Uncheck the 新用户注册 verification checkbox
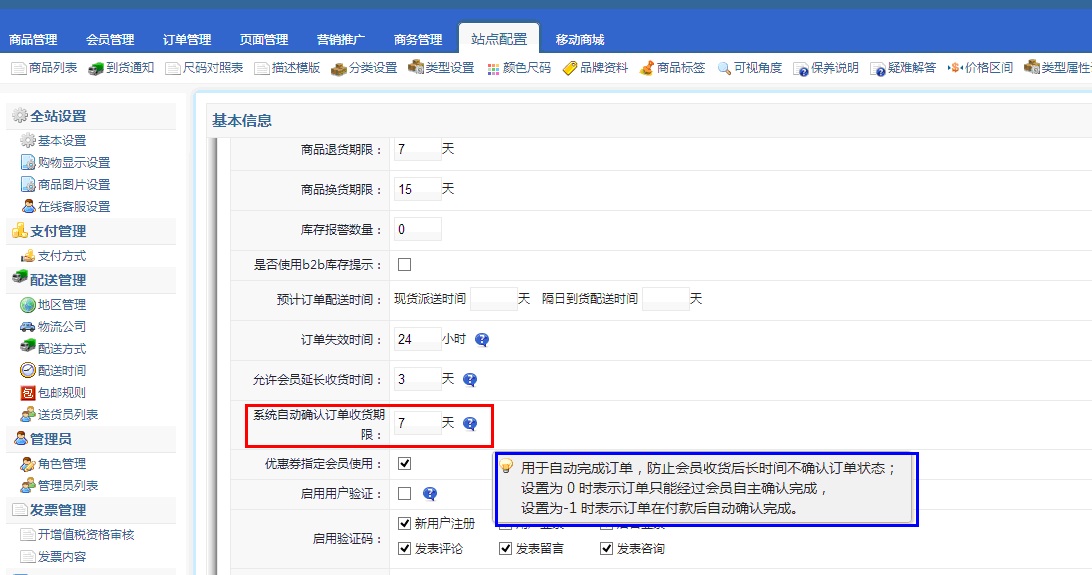The image size is (1092, 575). [404, 523]
